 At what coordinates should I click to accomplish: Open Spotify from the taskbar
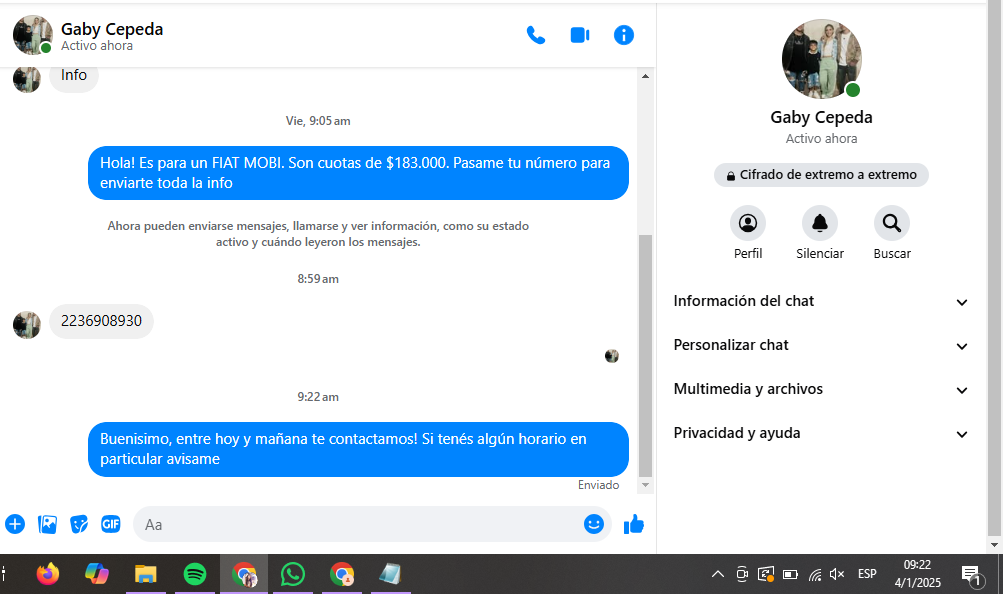[x=195, y=574]
